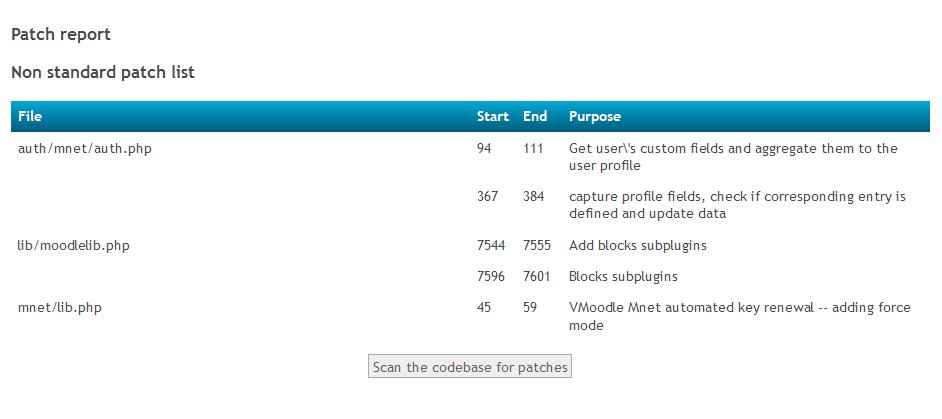Screen dimensions: 942x419
Task: Click start line 94 value
Action: [x=484, y=148]
